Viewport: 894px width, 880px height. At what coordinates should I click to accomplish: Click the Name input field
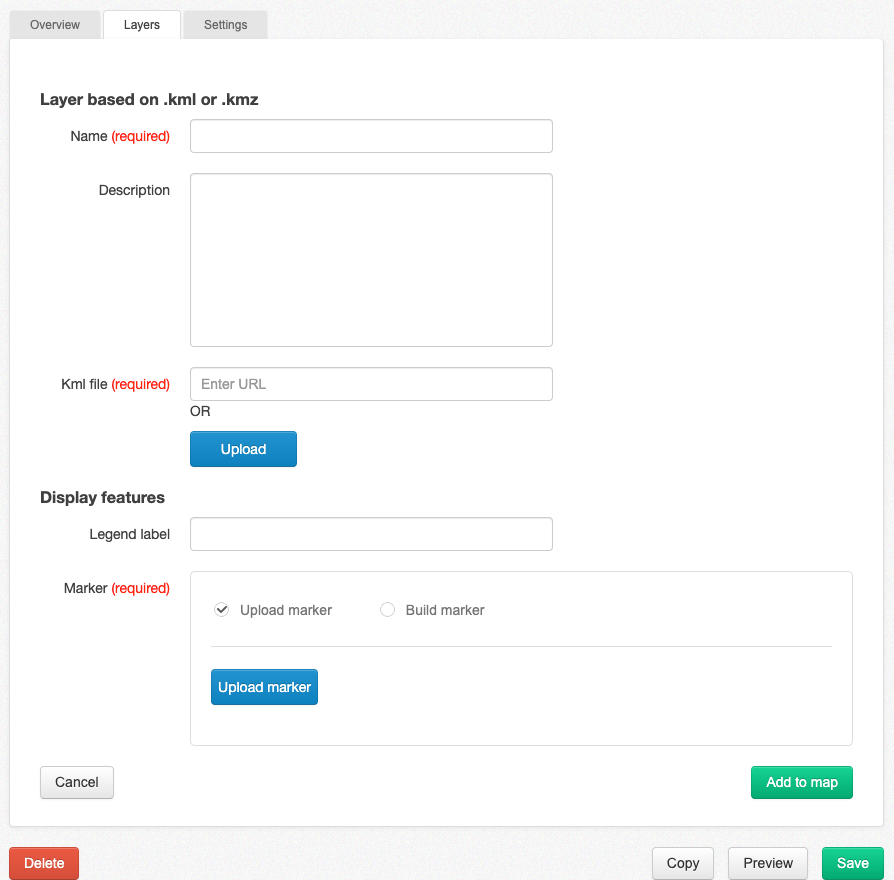click(x=370, y=136)
